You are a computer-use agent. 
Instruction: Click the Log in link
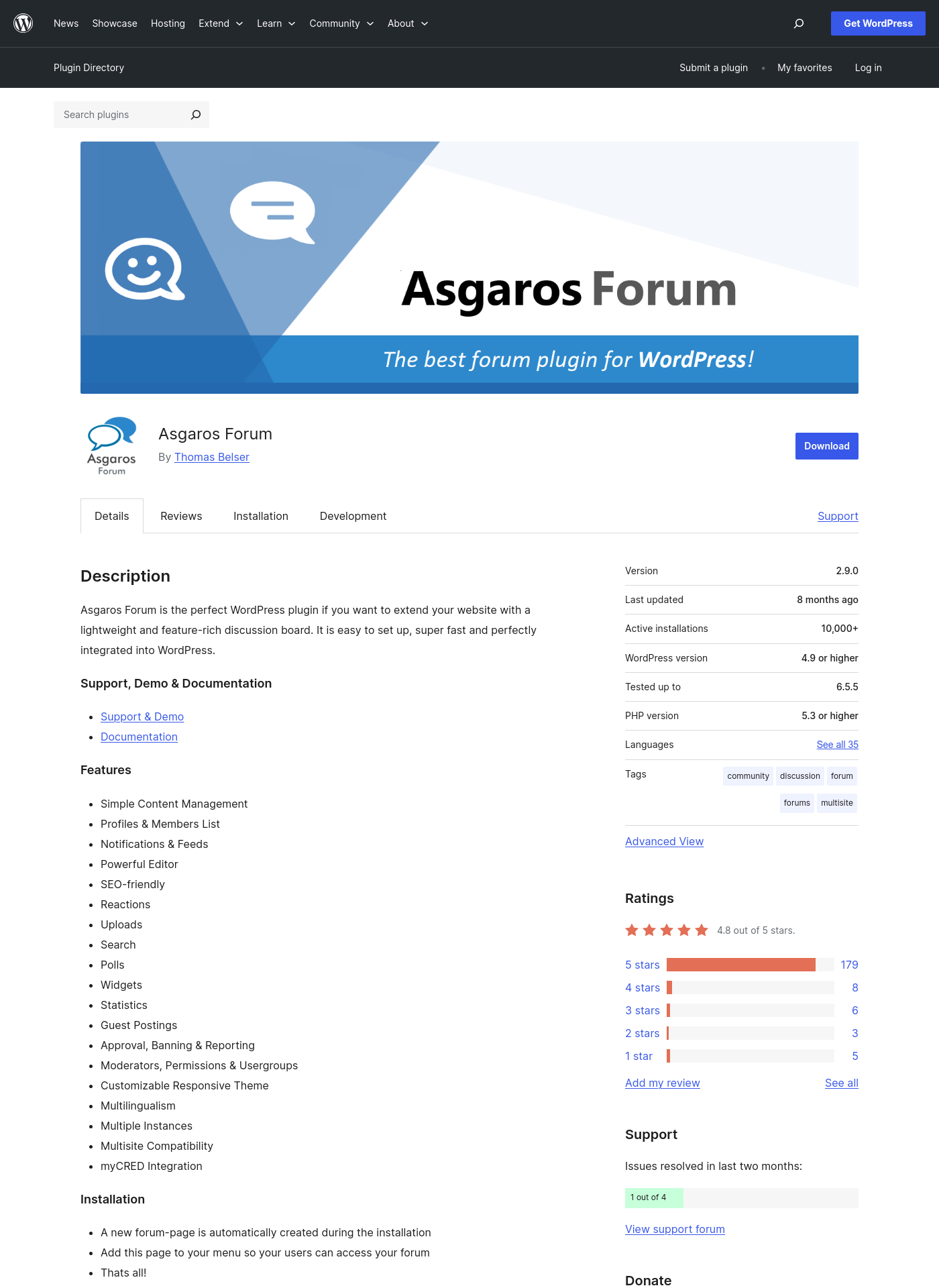pyautogui.click(x=868, y=68)
